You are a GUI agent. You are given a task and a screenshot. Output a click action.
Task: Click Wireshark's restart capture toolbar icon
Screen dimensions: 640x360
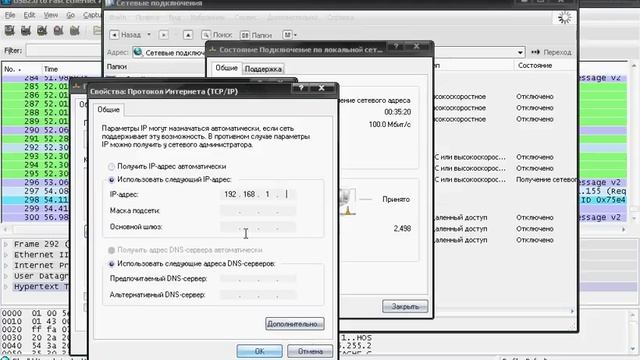[x=75, y=31]
